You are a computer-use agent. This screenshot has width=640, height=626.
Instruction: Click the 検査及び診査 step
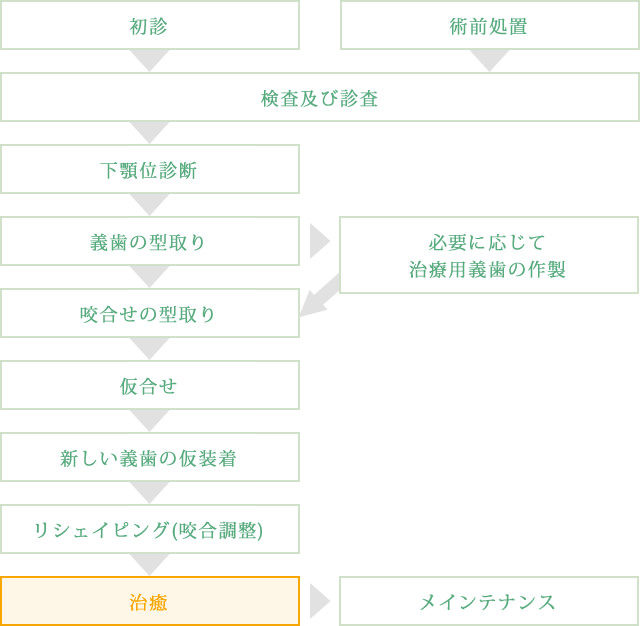(320, 97)
